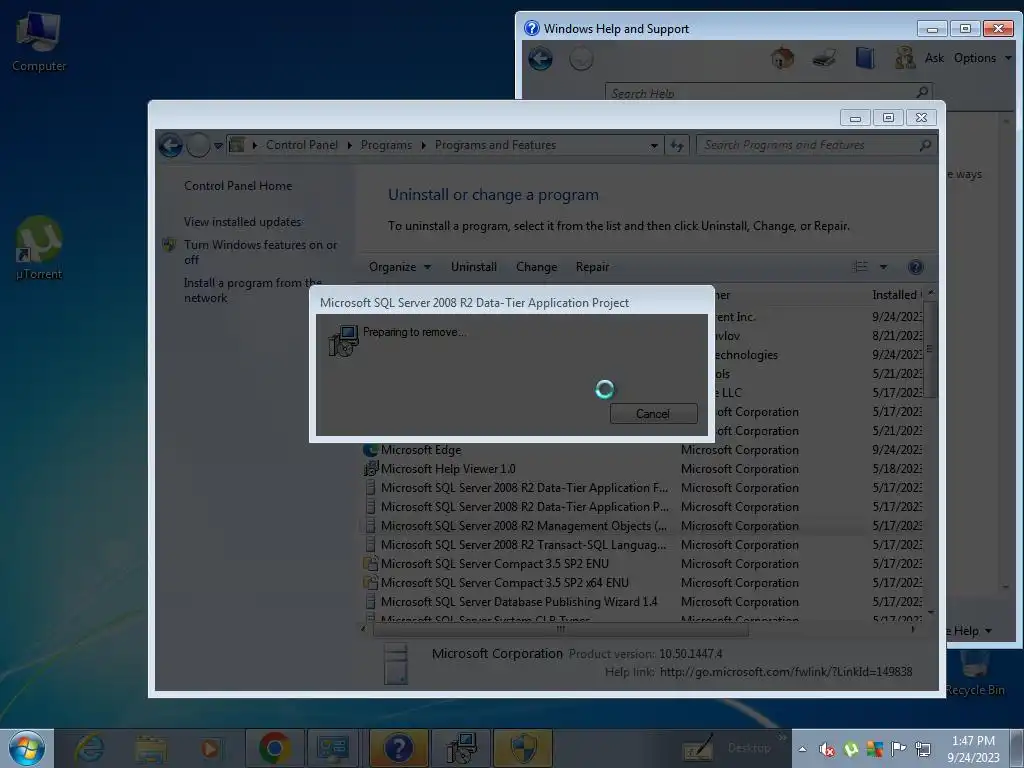The height and width of the screenshot is (768, 1024).
Task: Open Internet Explorer from taskbar
Action: (89, 748)
